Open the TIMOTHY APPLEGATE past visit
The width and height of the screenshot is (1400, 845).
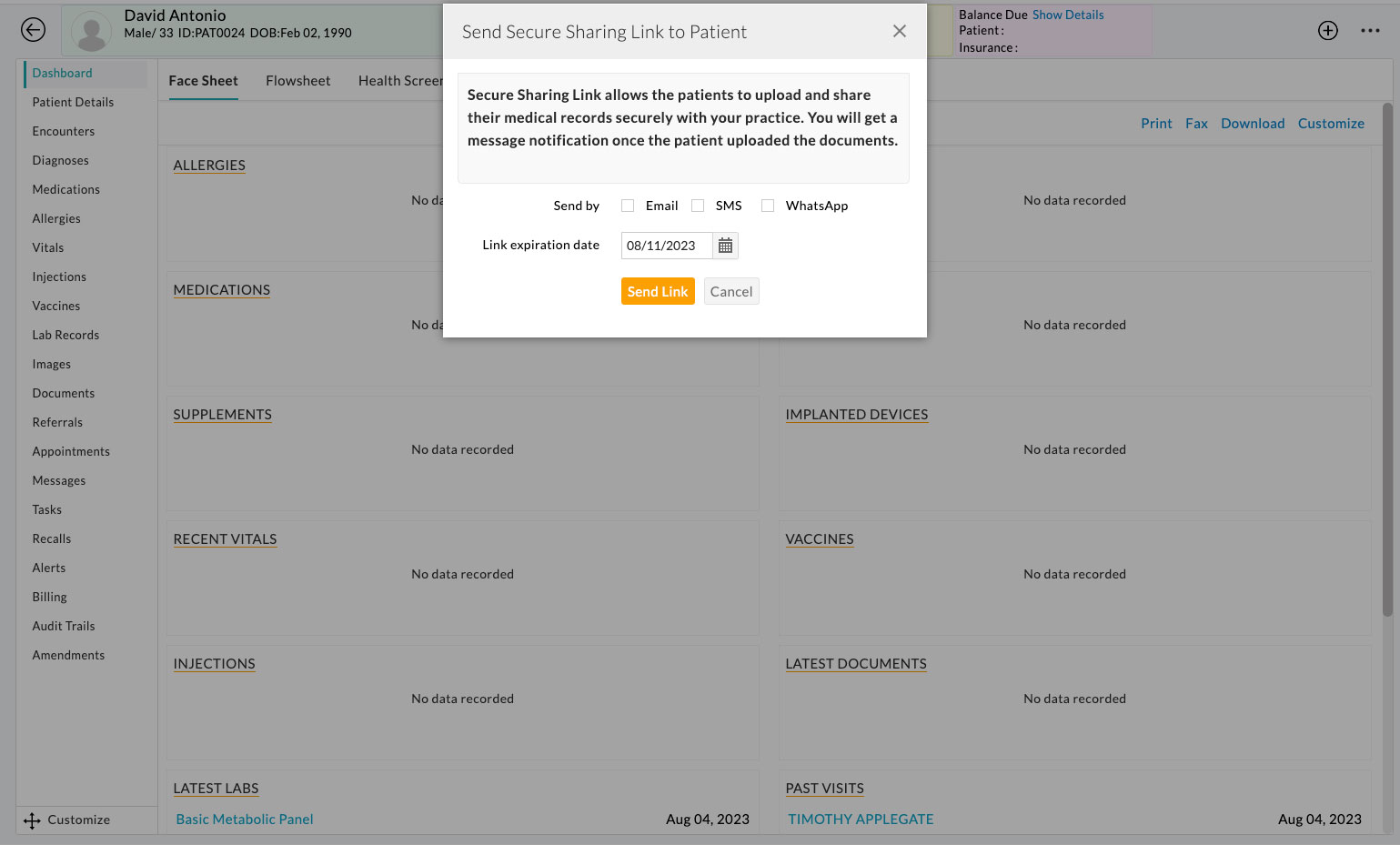tap(861, 819)
